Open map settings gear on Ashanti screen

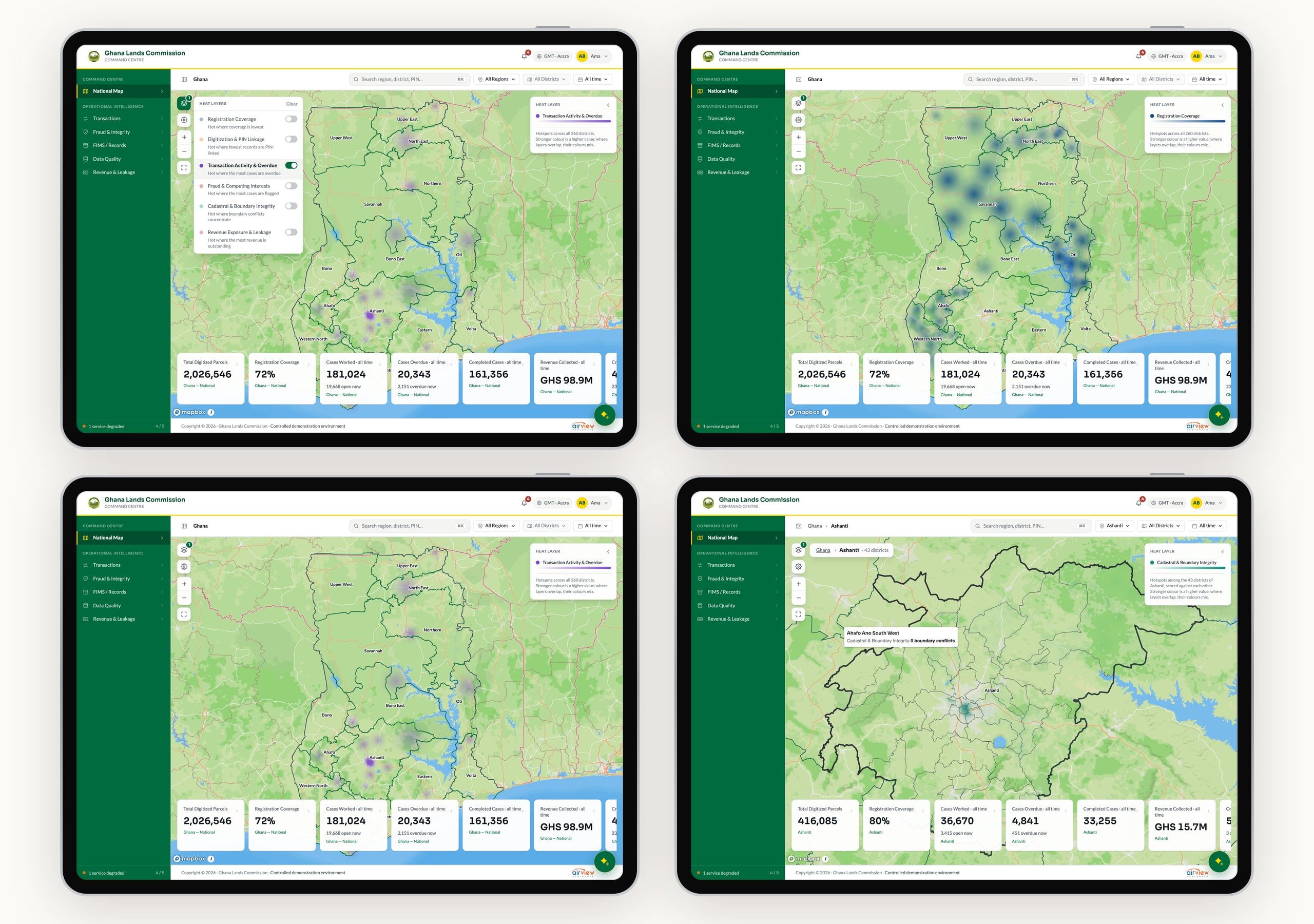(798, 566)
